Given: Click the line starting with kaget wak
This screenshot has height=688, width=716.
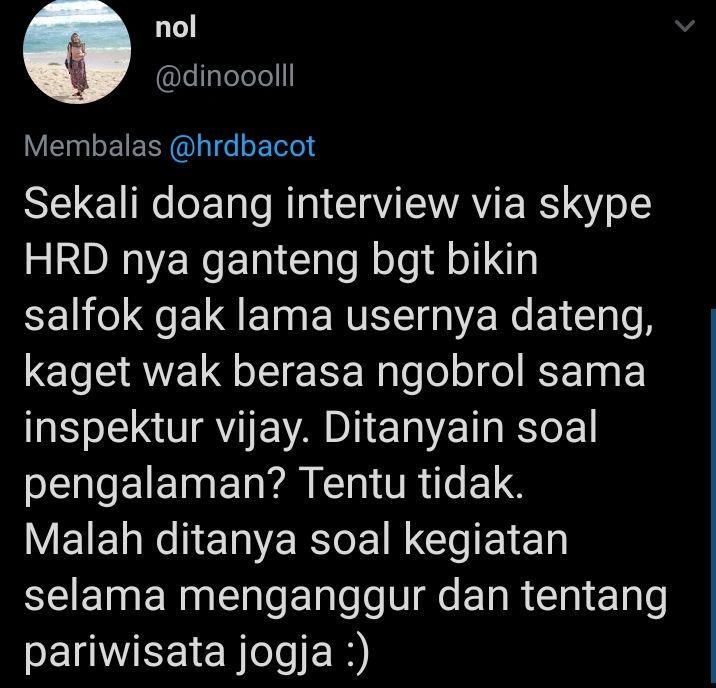Looking at the screenshot, I should click(335, 372).
